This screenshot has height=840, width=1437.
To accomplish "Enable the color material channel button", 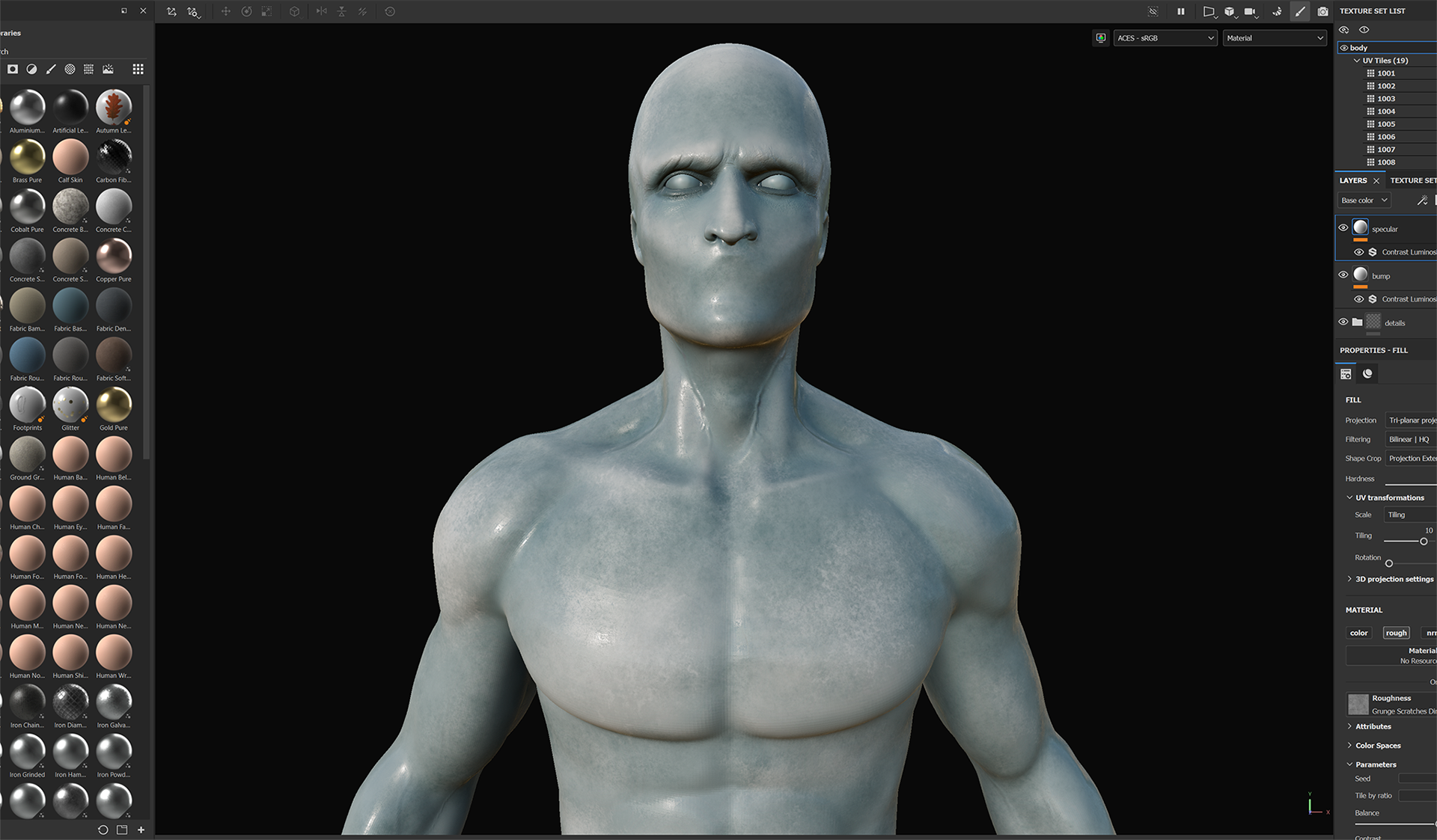I will tap(1358, 633).
